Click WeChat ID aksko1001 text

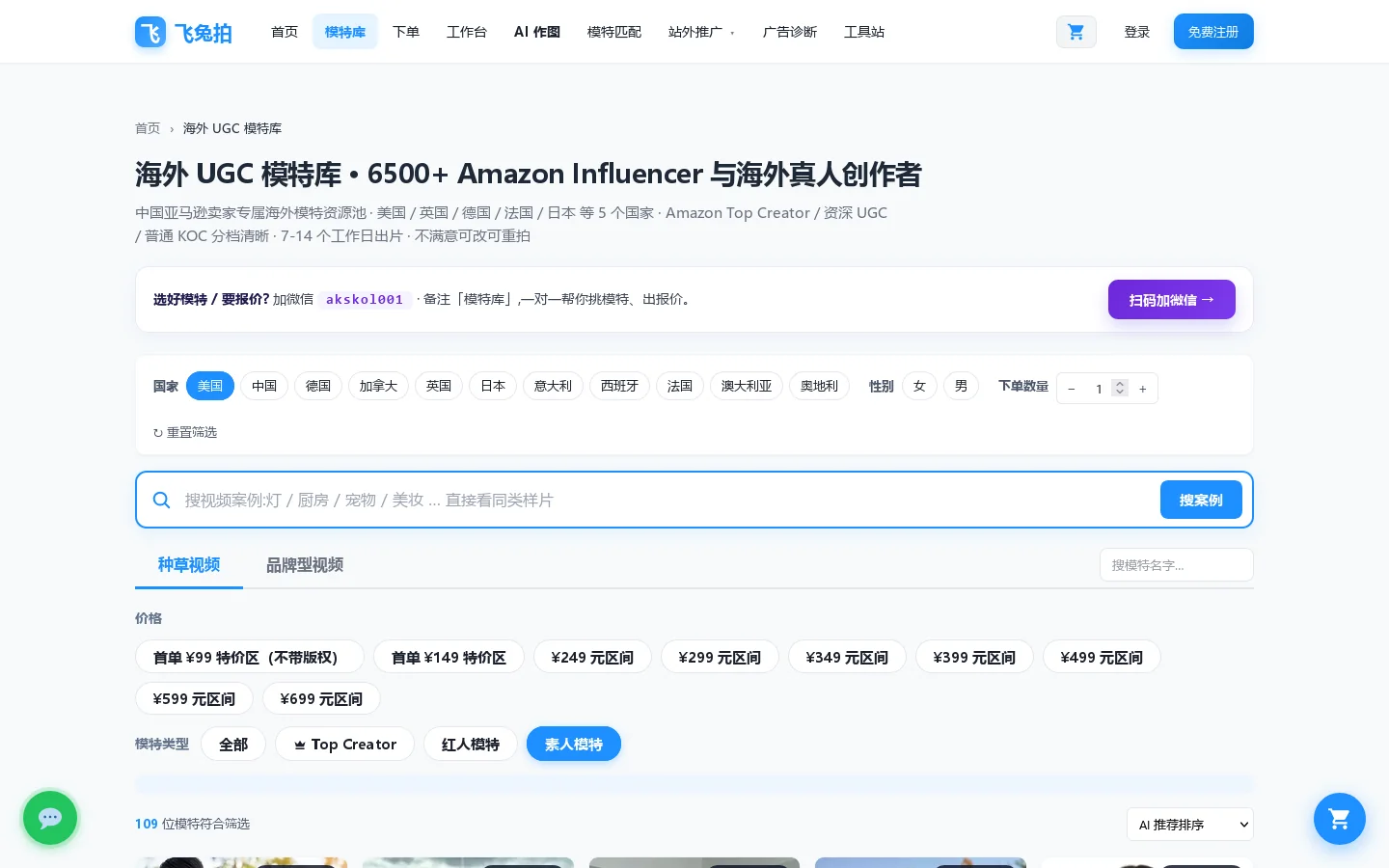(x=365, y=300)
